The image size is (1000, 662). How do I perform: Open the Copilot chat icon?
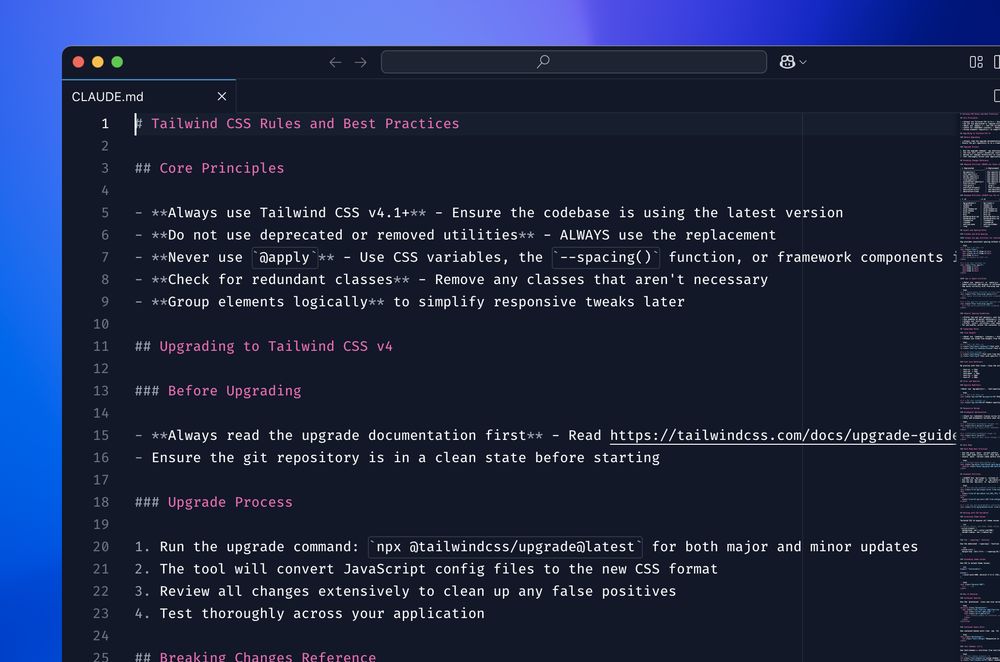(x=787, y=62)
